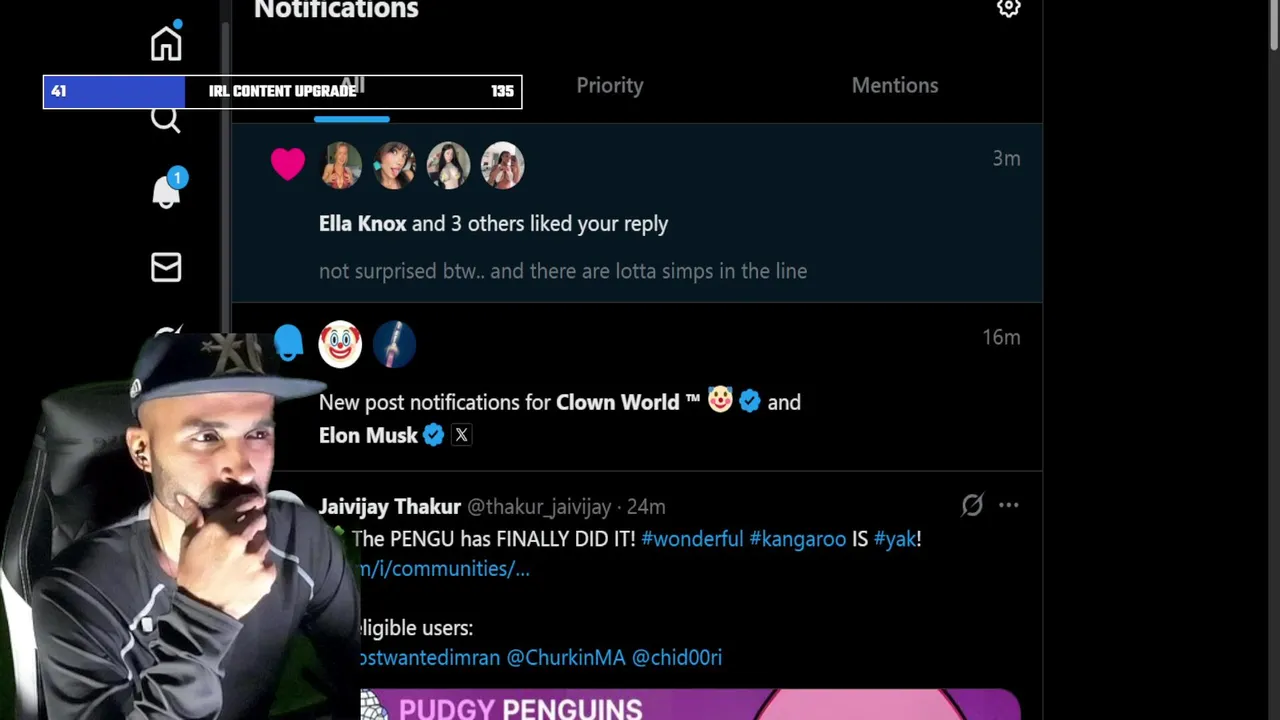
Task: Click the pink heart like icon
Action: 288,164
